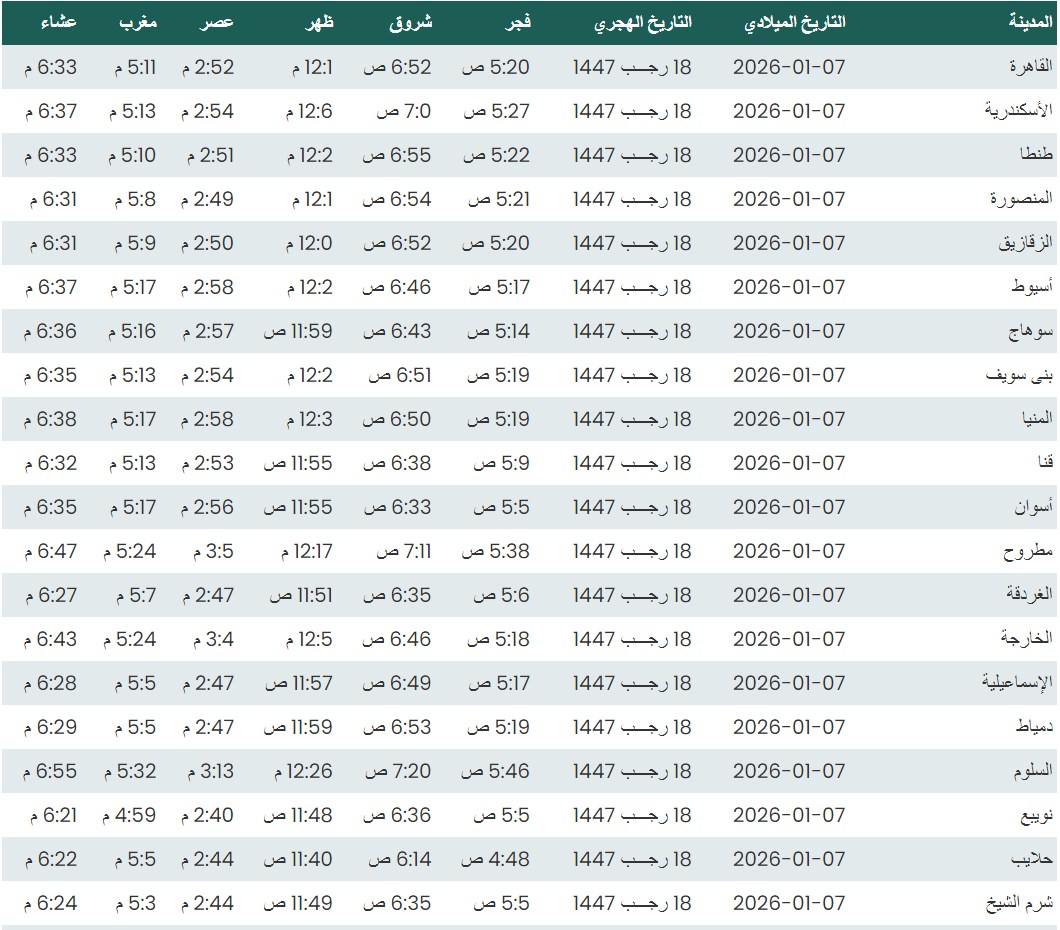The width and height of the screenshot is (1060, 930).
Task: Click the Fajr time for مطروح
Action: coord(496,551)
